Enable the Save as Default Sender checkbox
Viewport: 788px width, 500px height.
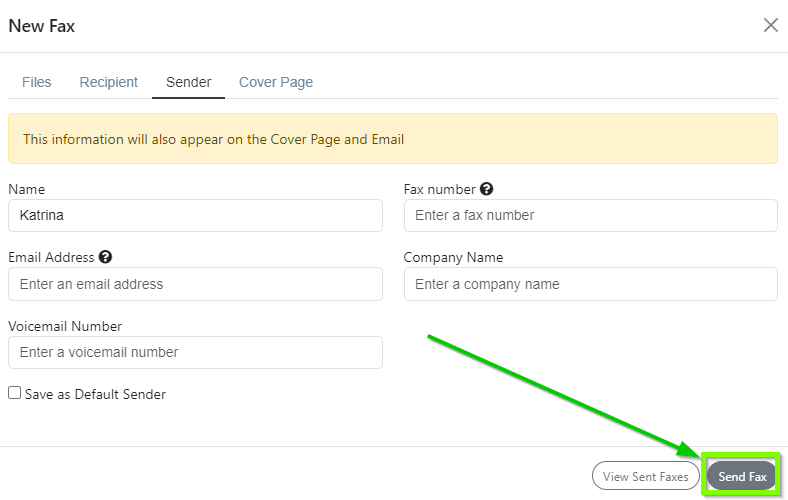[x=14, y=394]
